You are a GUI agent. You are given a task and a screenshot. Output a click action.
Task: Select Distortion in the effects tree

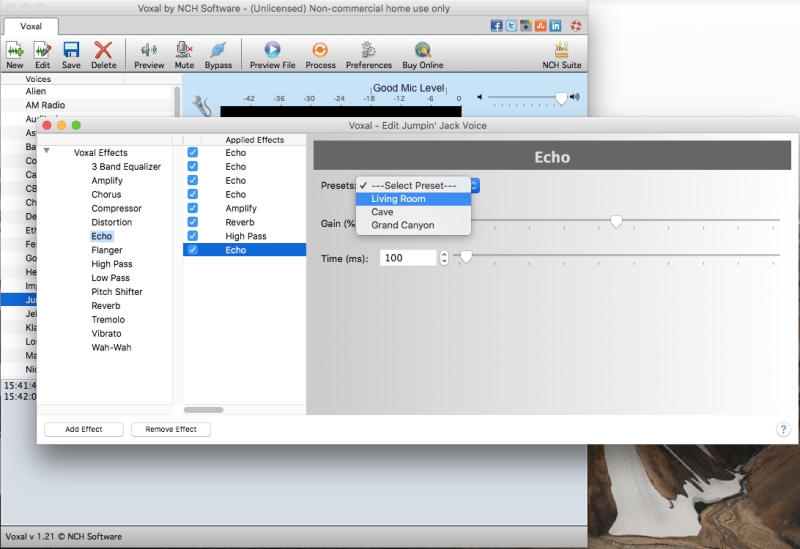point(112,222)
